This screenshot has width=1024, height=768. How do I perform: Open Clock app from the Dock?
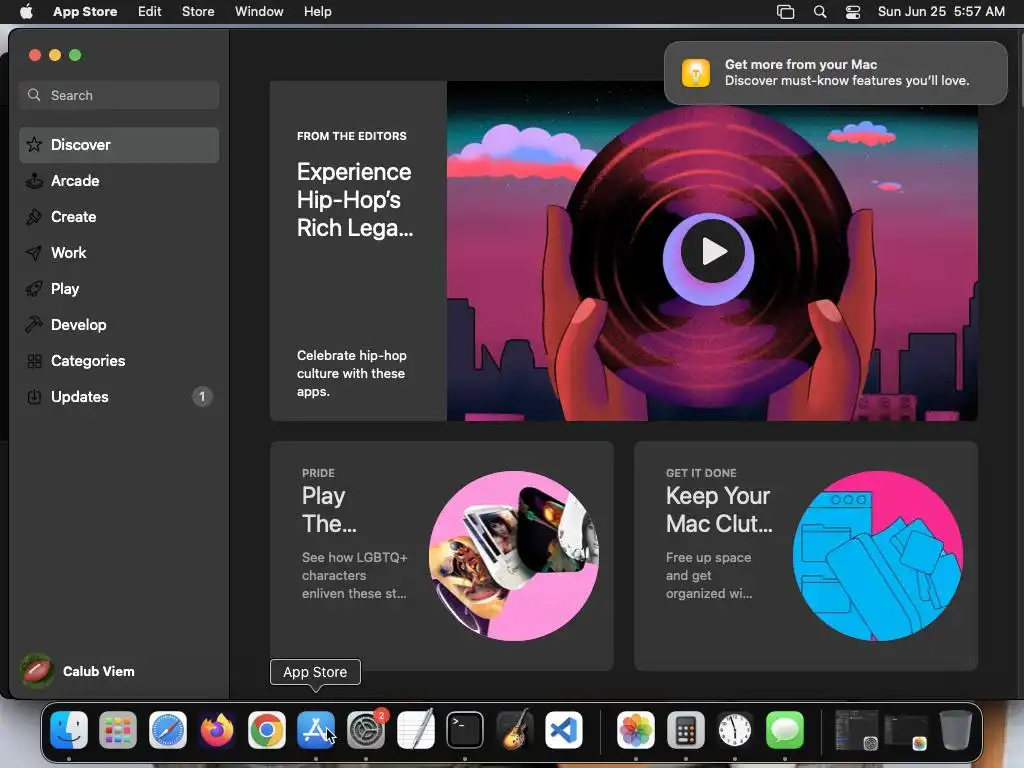click(x=735, y=730)
